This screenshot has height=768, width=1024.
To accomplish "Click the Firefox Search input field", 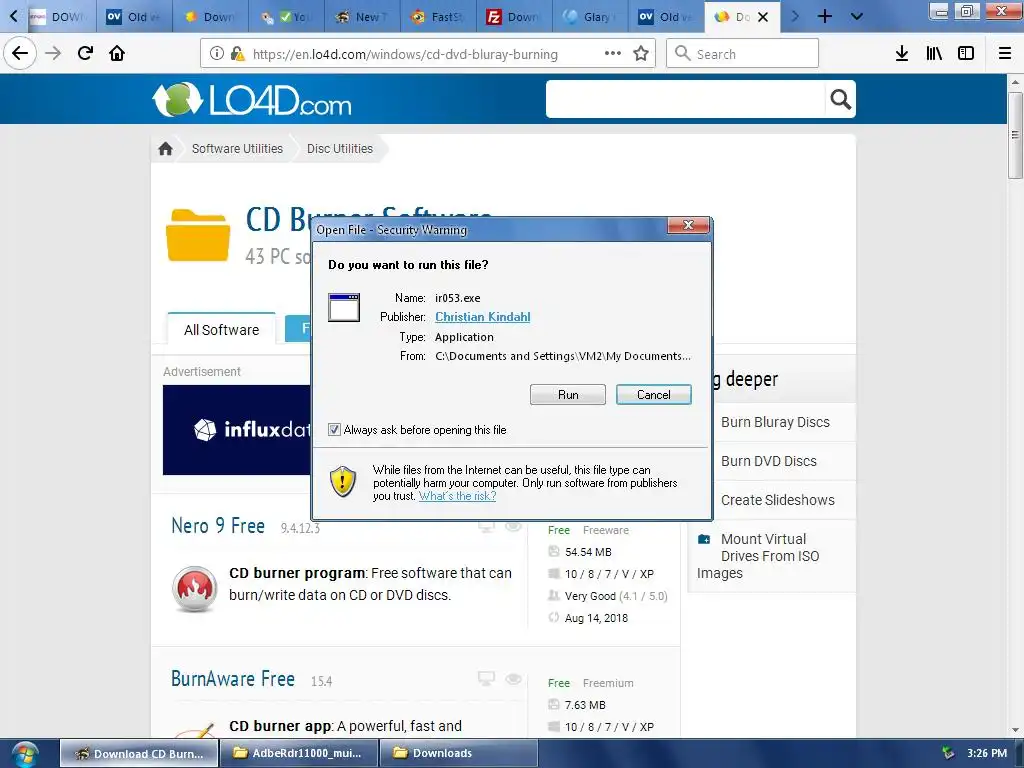I will click(742, 54).
